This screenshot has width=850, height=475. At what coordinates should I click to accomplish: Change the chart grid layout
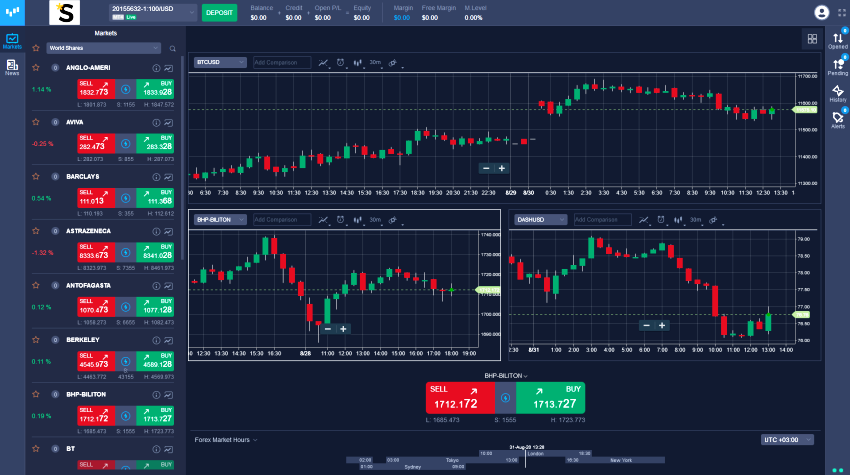click(x=812, y=38)
